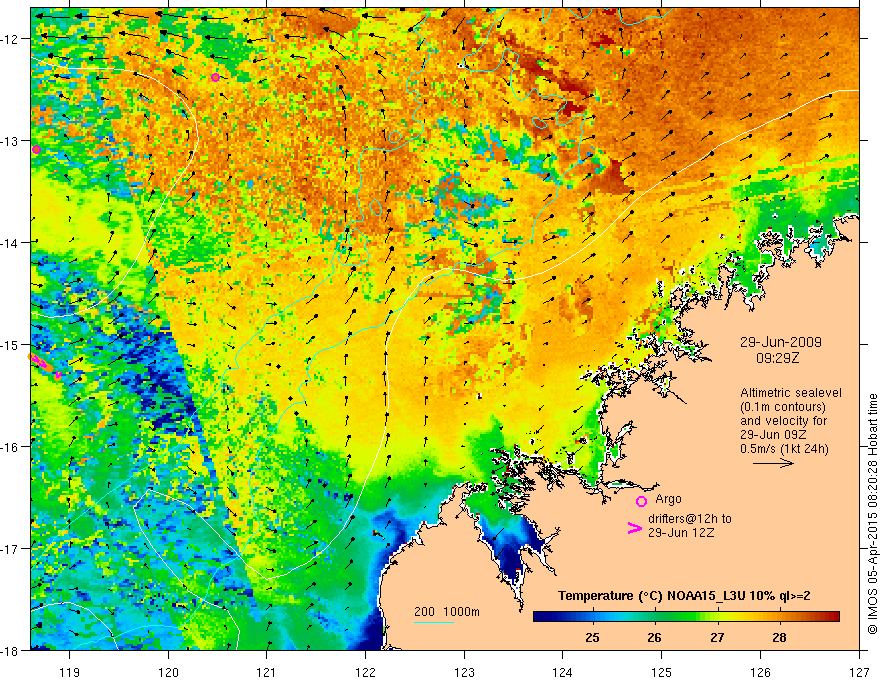Select the Argo float marker near 120.5E, 12.4S
This screenshot has width=880, height=680.
pos(216,77)
